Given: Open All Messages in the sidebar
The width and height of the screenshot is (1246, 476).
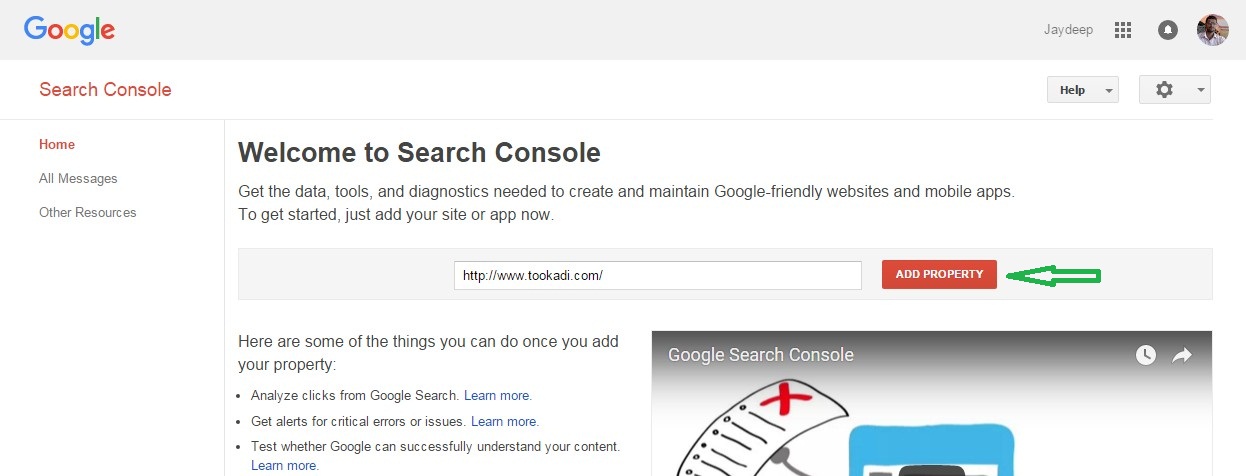Looking at the screenshot, I should (78, 178).
